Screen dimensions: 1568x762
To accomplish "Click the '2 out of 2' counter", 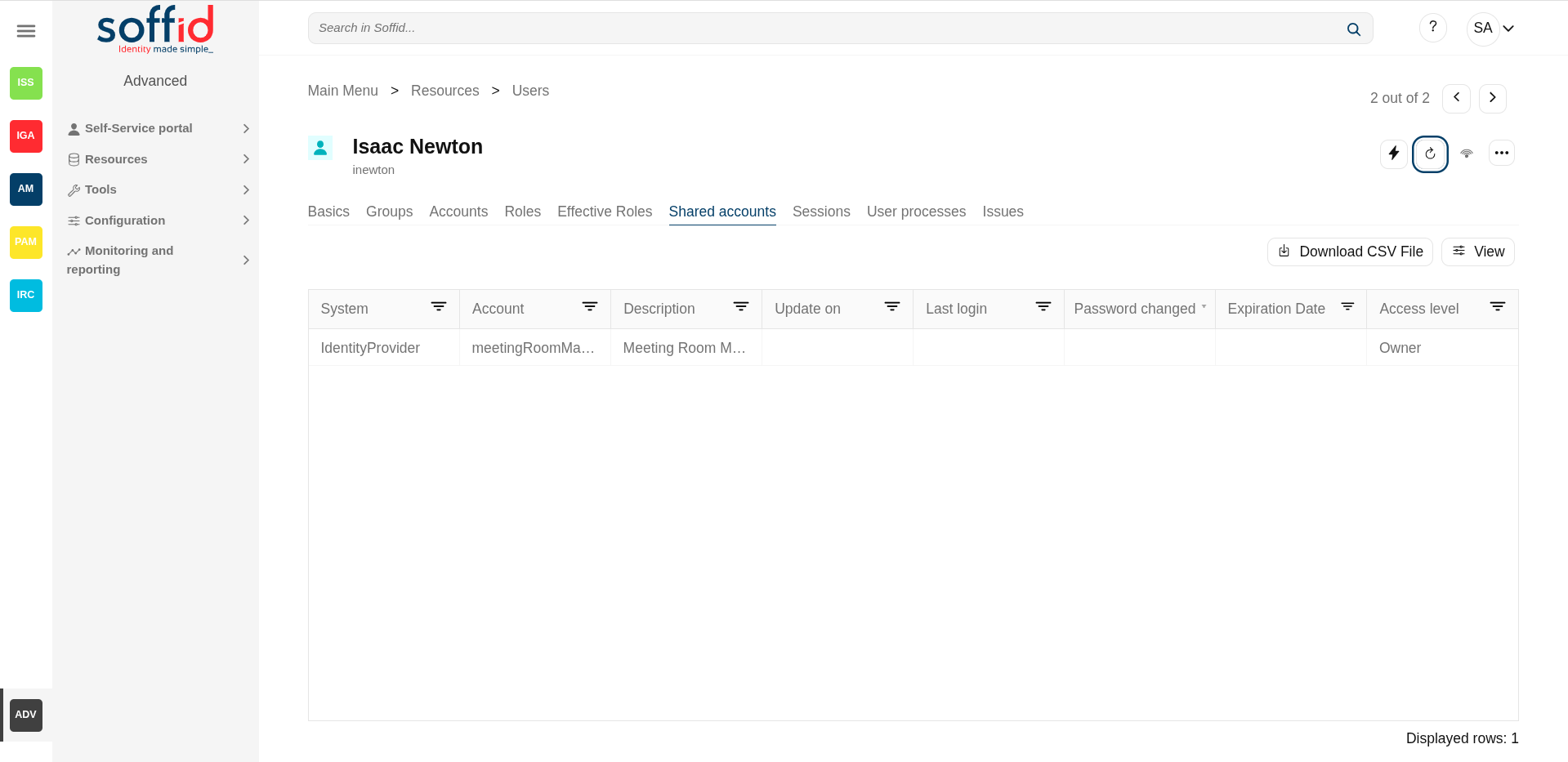I will (1400, 98).
